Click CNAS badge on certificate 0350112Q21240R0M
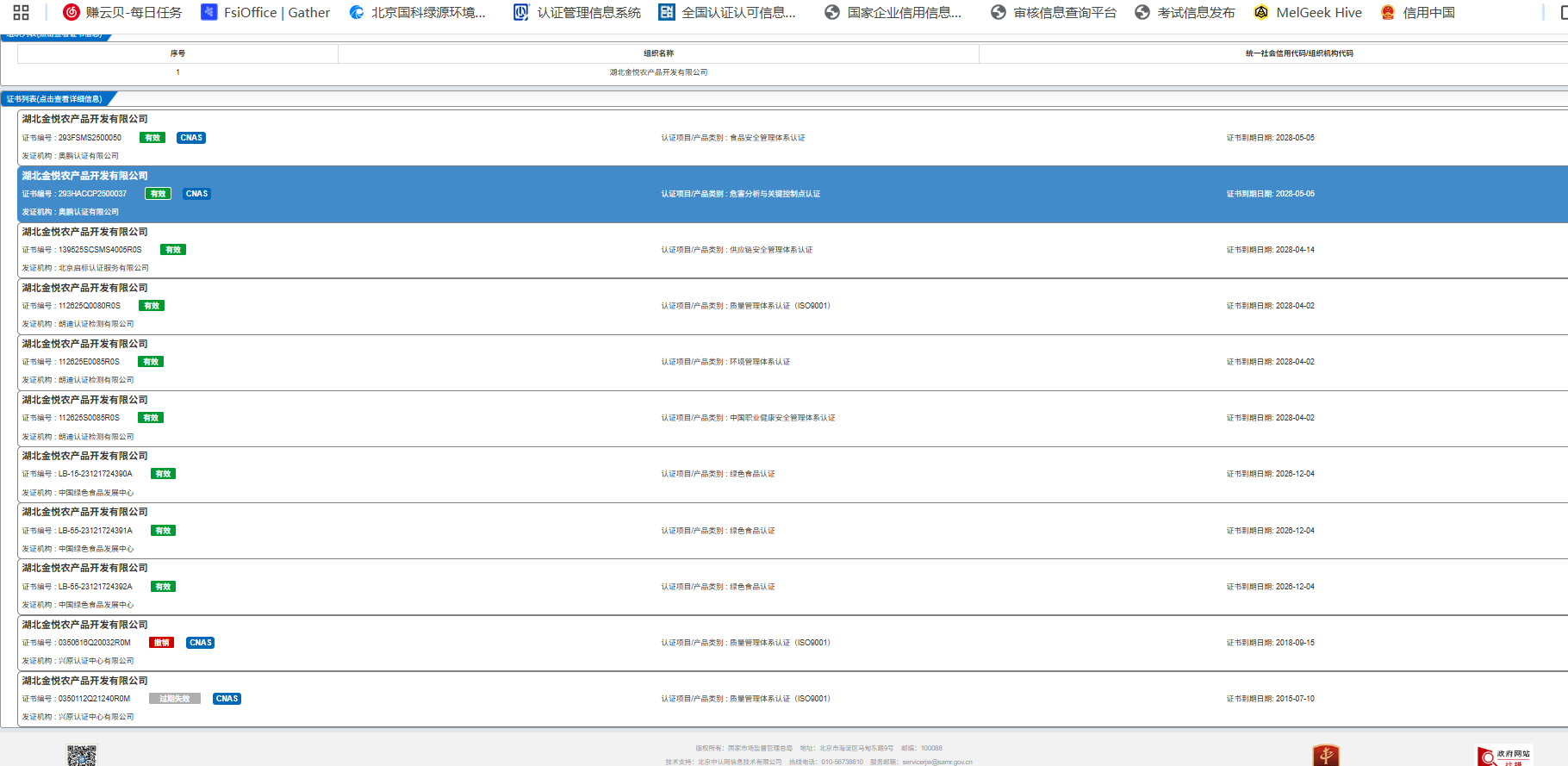This screenshot has height=766, width=1568. click(227, 699)
